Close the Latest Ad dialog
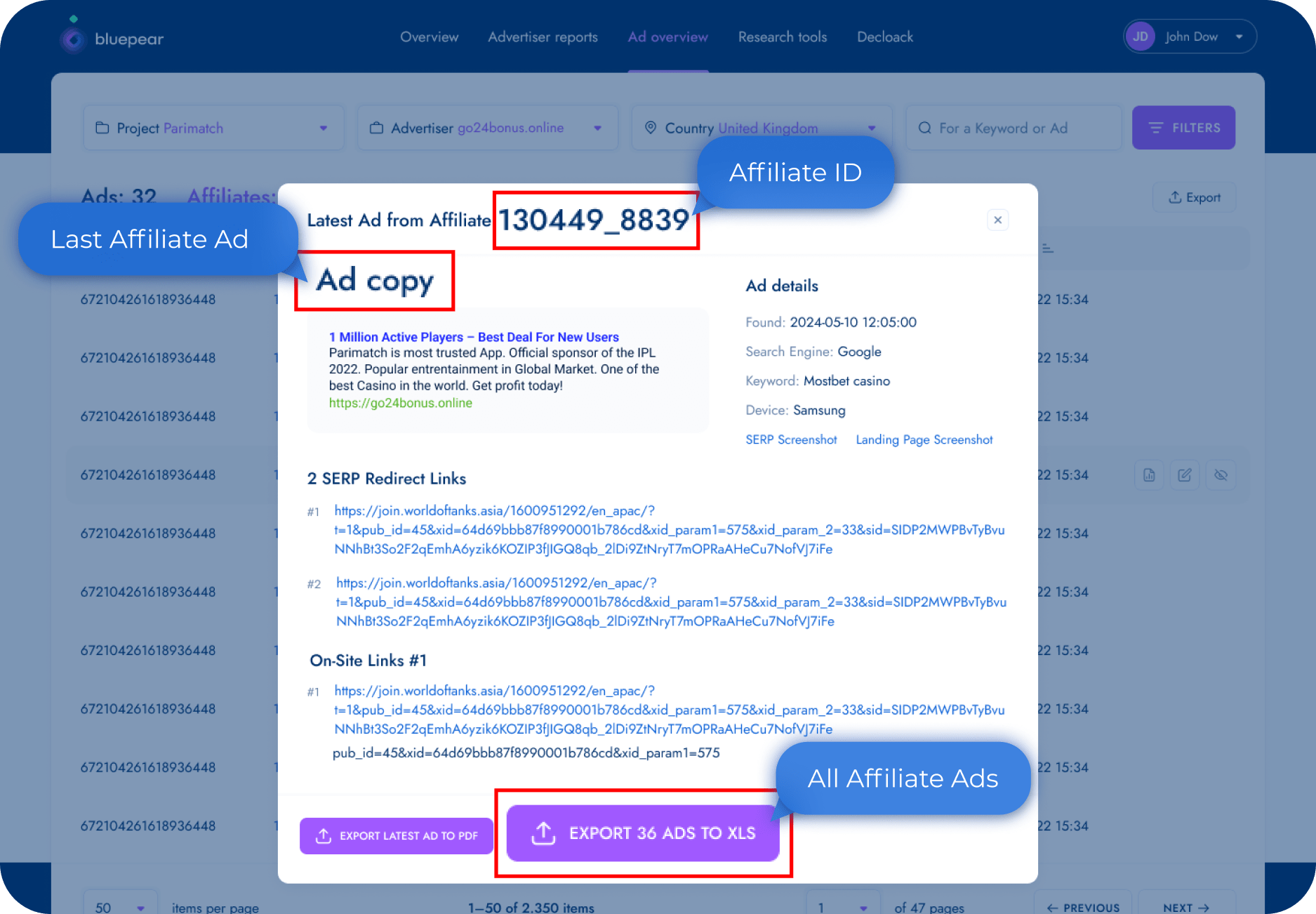 [997, 220]
